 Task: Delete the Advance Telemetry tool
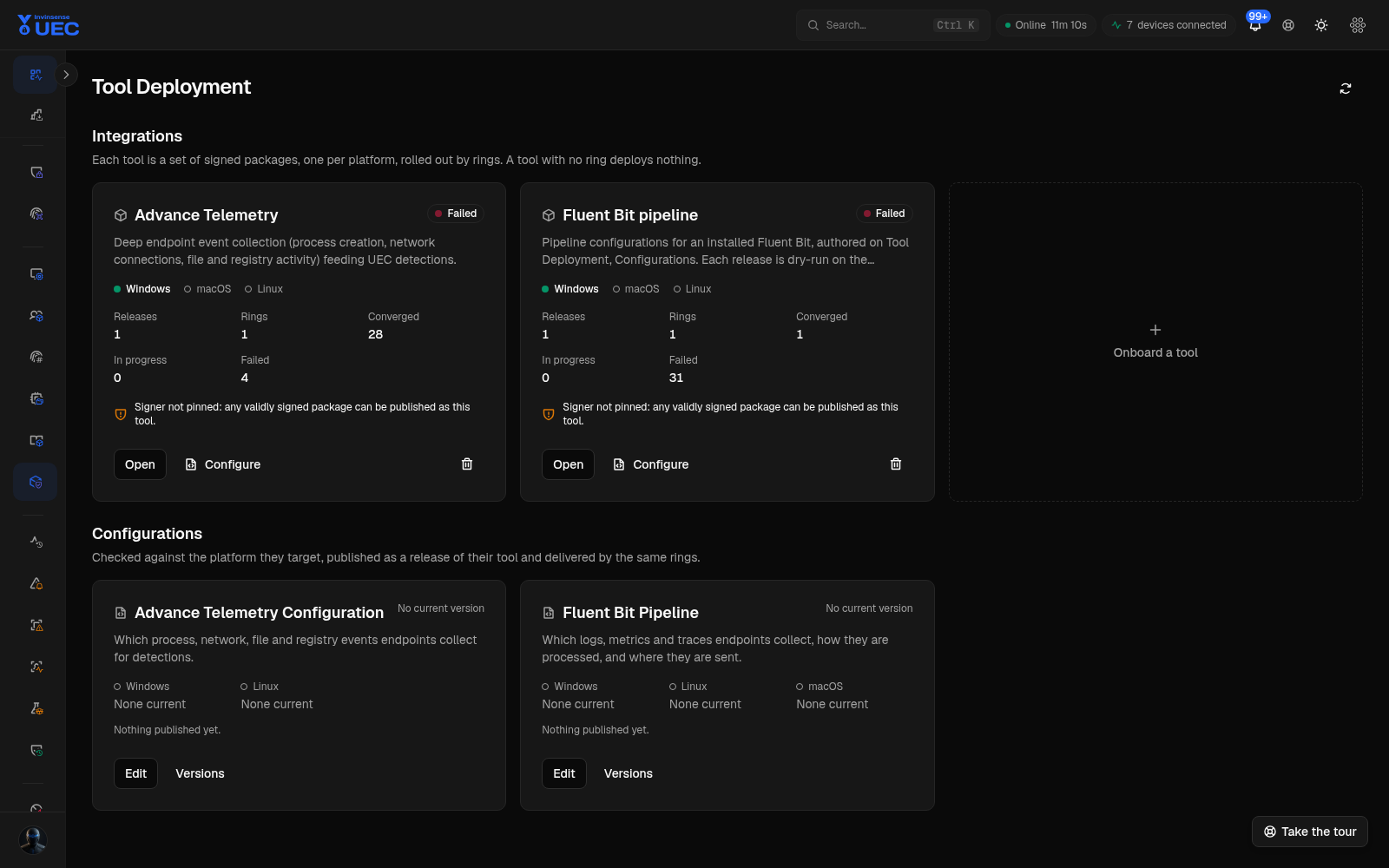click(x=467, y=464)
